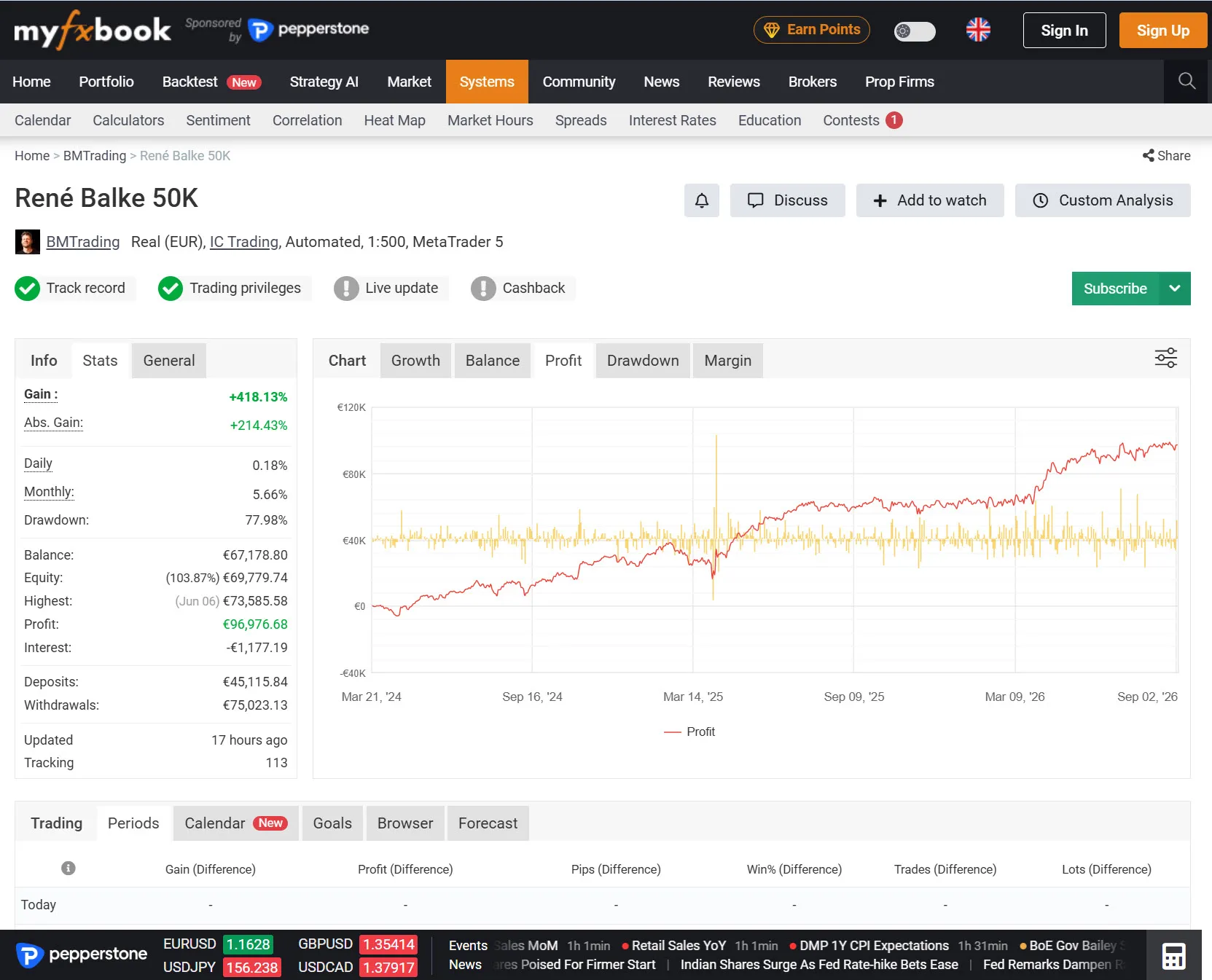This screenshot has height=980, width=1212.
Task: Open Interest Rates page
Action: click(x=673, y=120)
